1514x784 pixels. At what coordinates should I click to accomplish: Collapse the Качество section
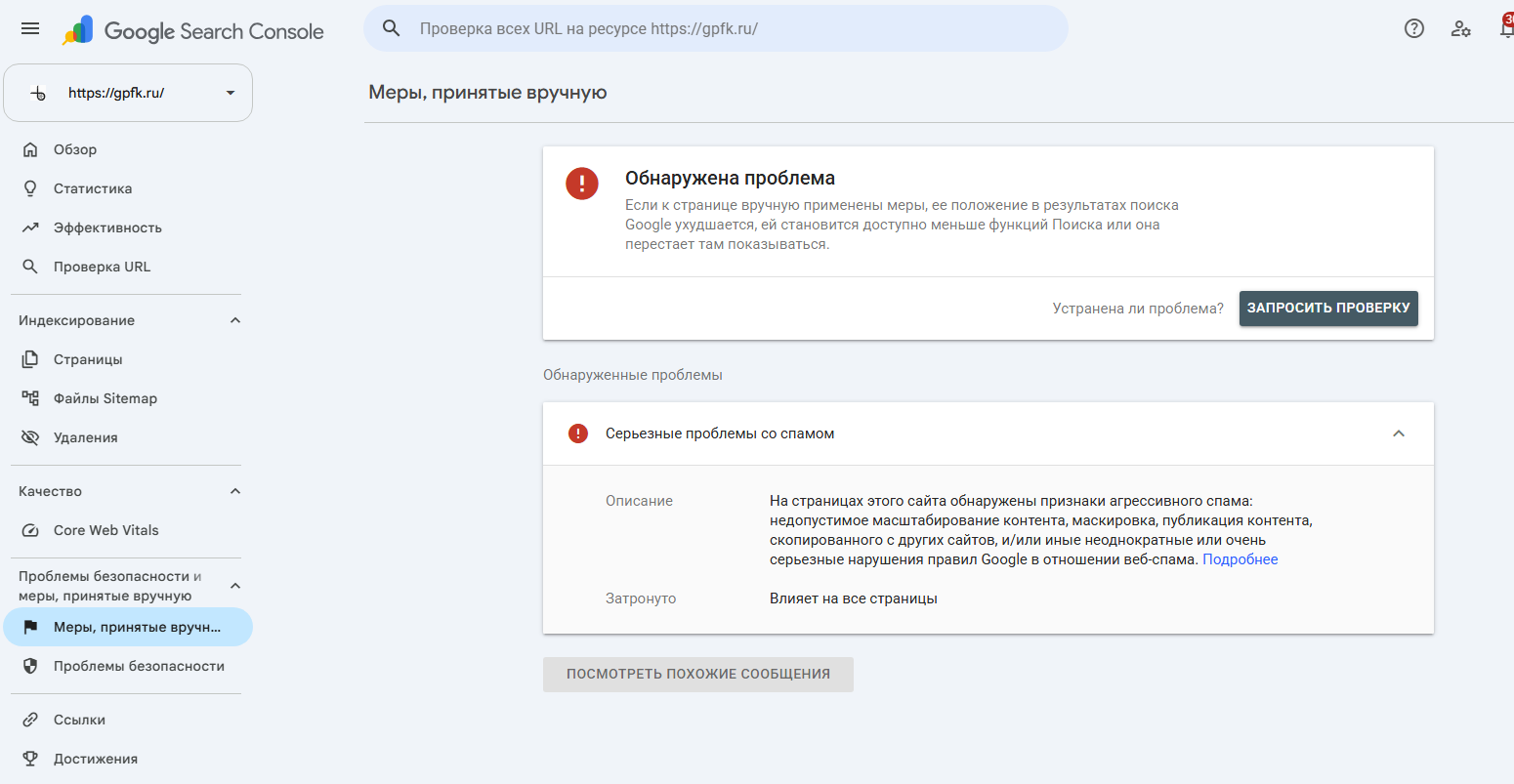point(234,491)
